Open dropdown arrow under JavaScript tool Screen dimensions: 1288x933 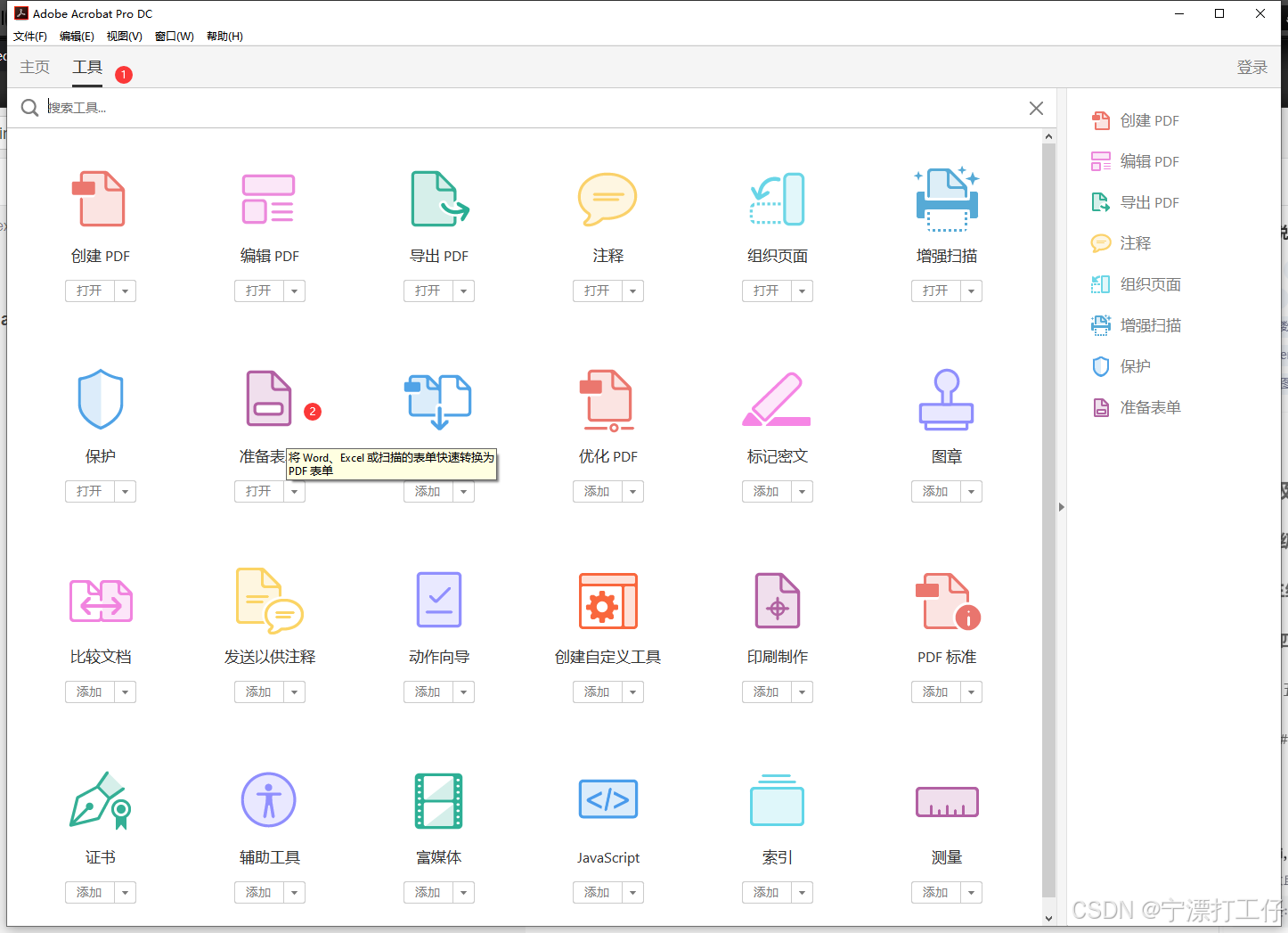pos(632,892)
